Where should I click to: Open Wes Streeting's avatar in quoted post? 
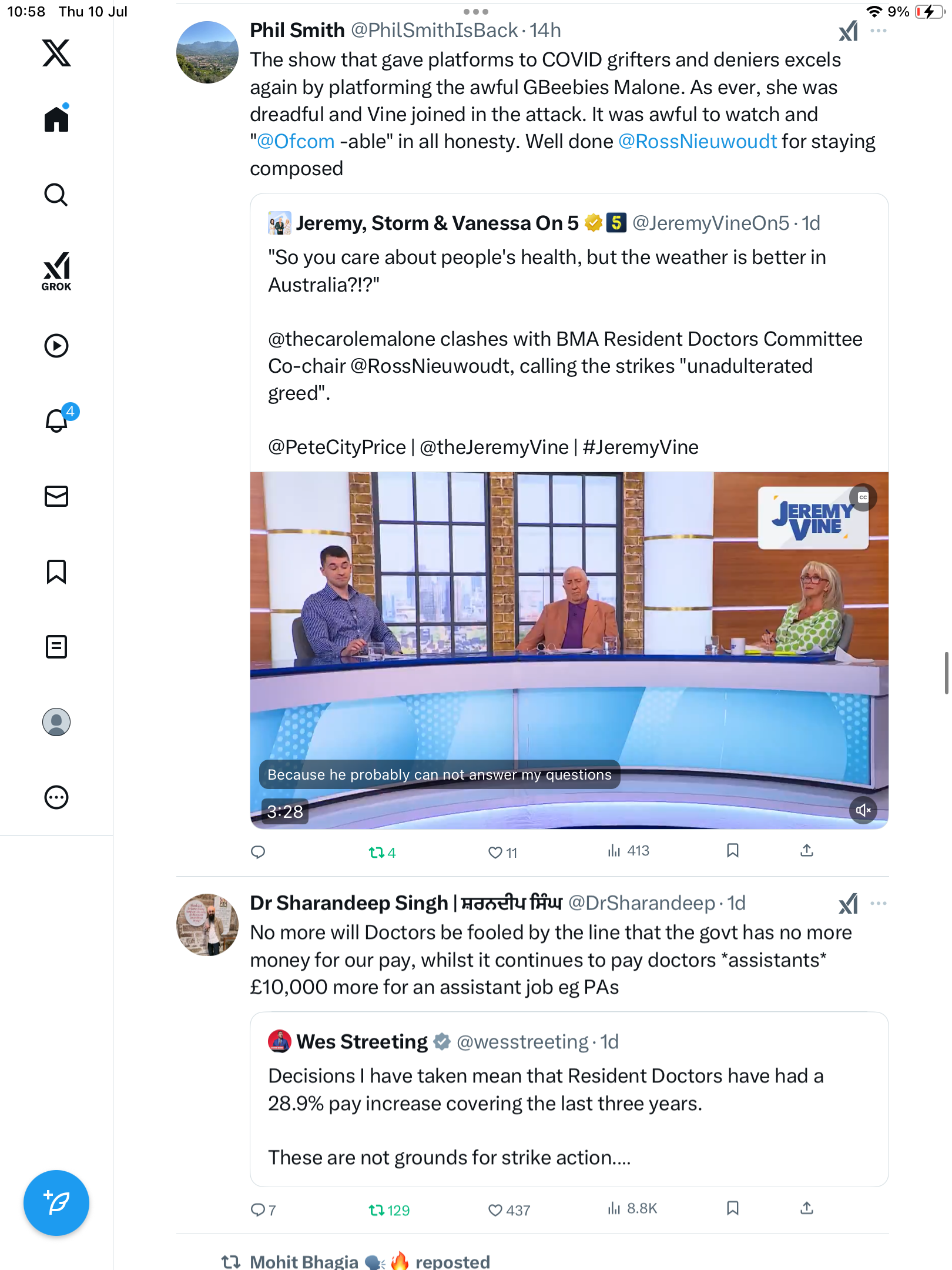pyautogui.click(x=280, y=1041)
